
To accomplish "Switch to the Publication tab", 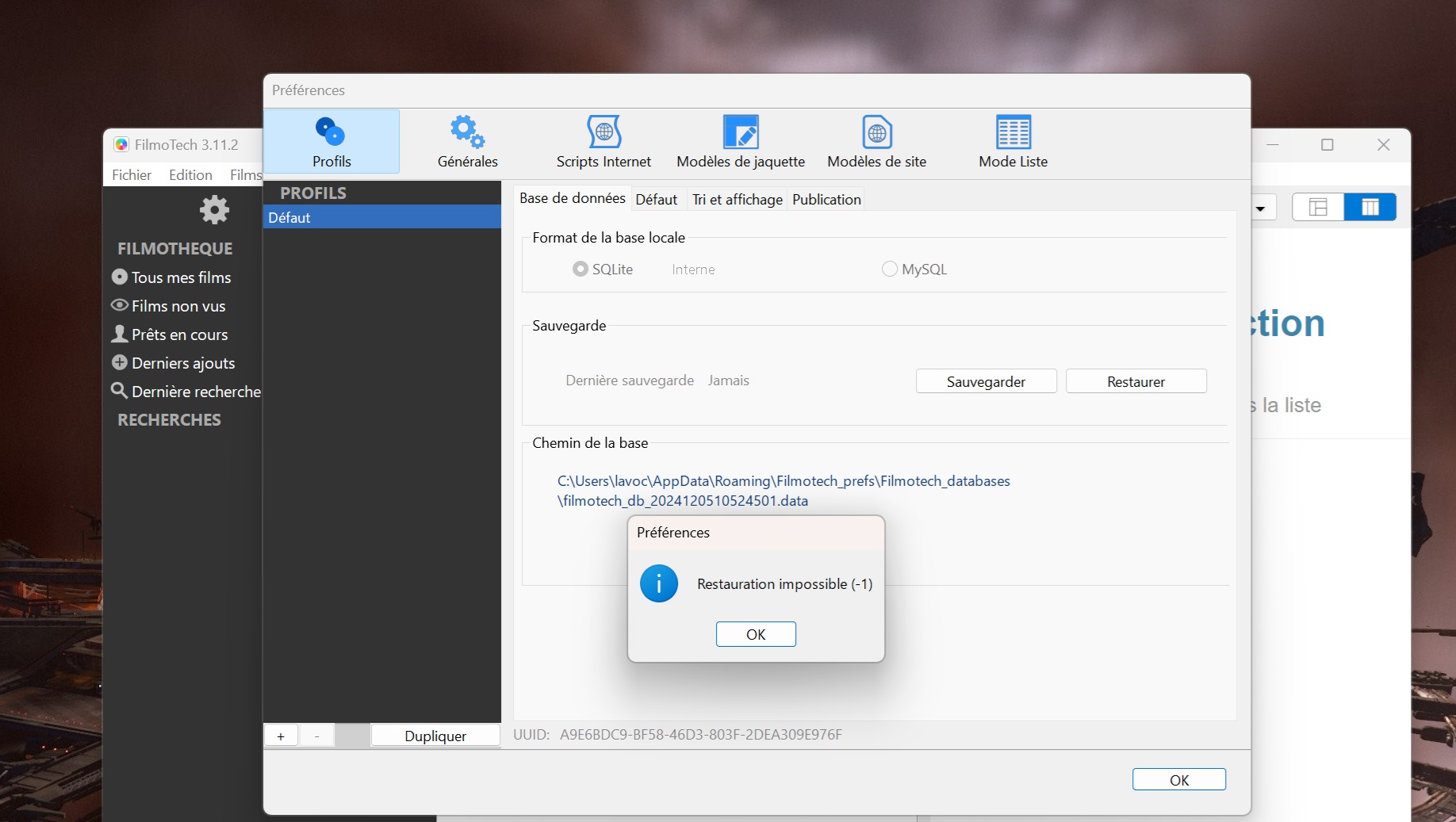I will click(826, 200).
